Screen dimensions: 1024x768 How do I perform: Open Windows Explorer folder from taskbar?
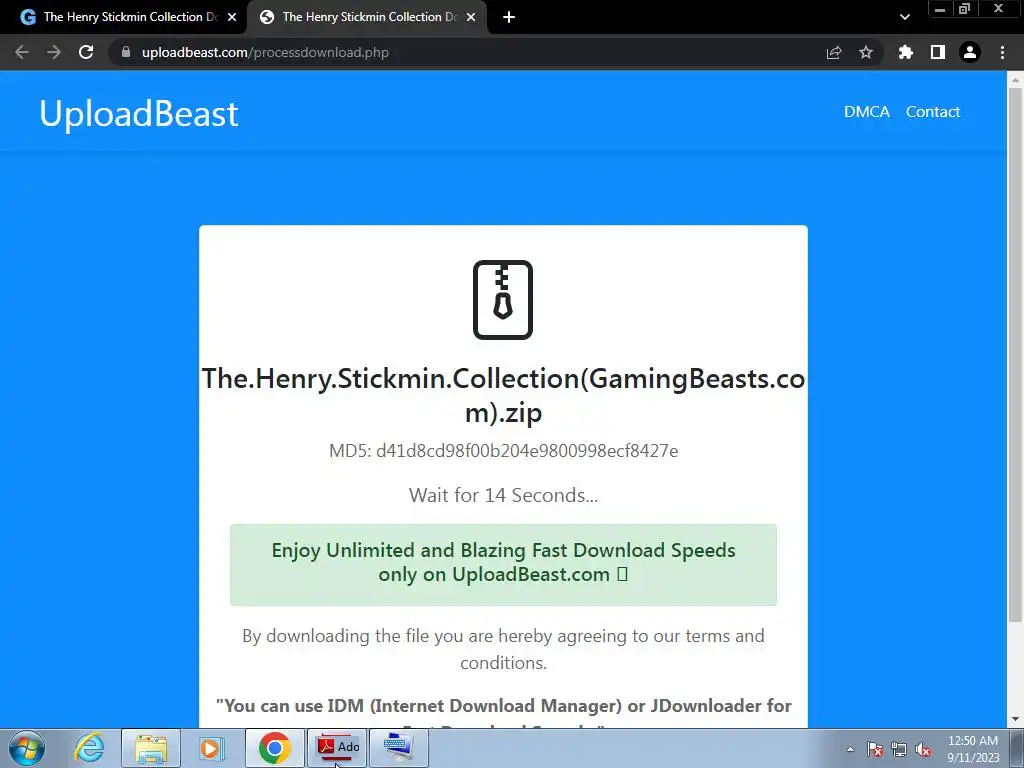click(x=151, y=748)
